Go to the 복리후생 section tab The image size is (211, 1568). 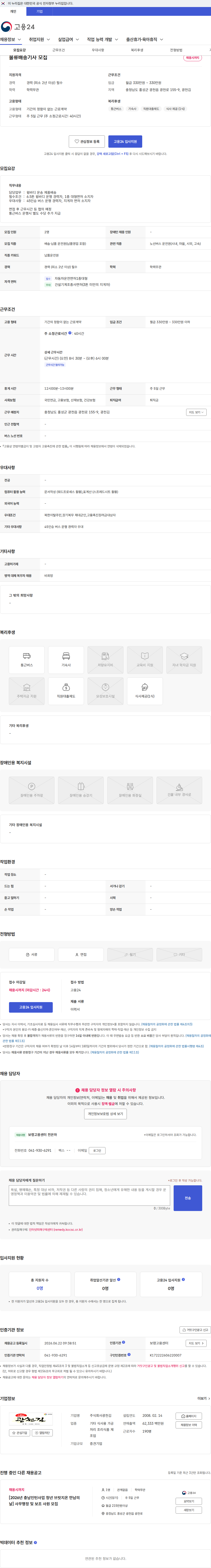[x=137, y=50]
